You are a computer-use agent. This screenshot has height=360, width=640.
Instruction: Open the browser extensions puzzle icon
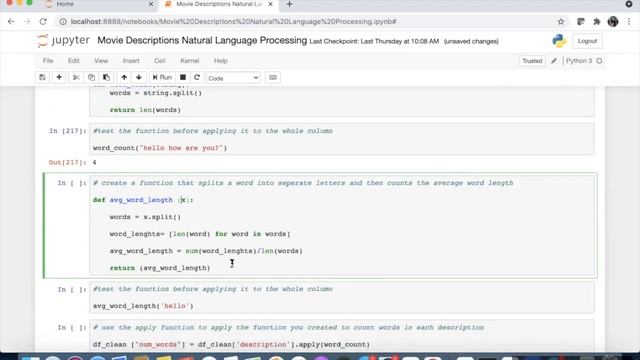(597, 22)
